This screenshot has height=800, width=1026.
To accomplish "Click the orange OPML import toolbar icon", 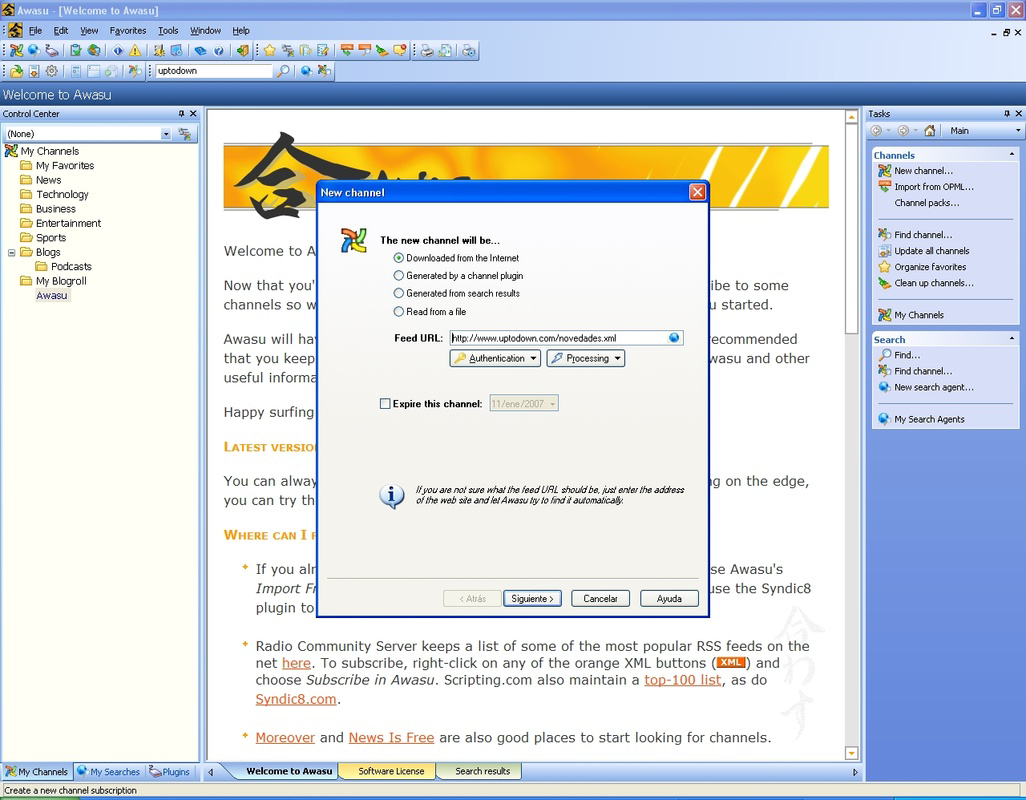I will click(x=347, y=50).
